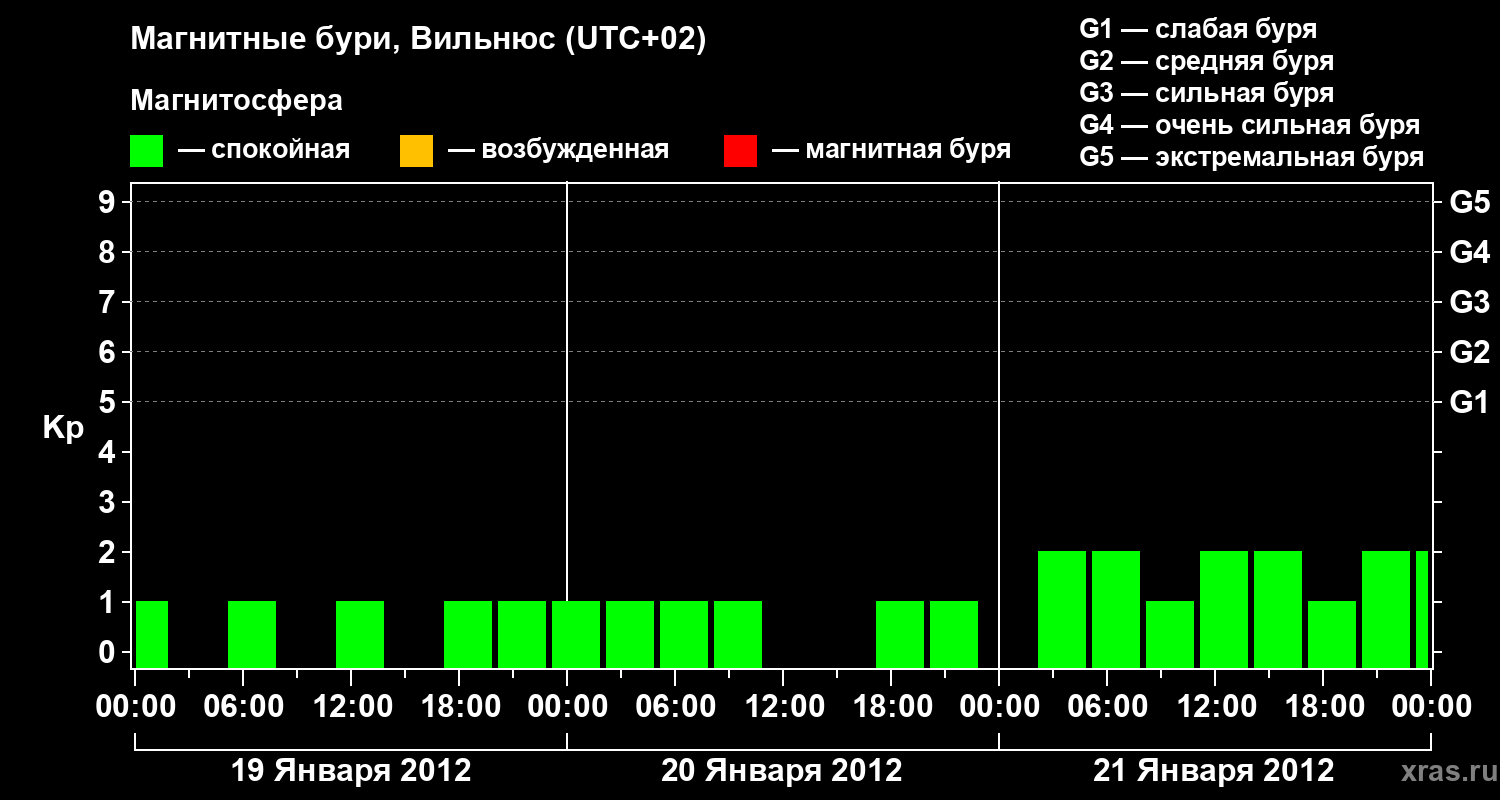Click the '12:00' time label under 20 January
Viewport: 1500px width, 800px height.
click(783, 707)
